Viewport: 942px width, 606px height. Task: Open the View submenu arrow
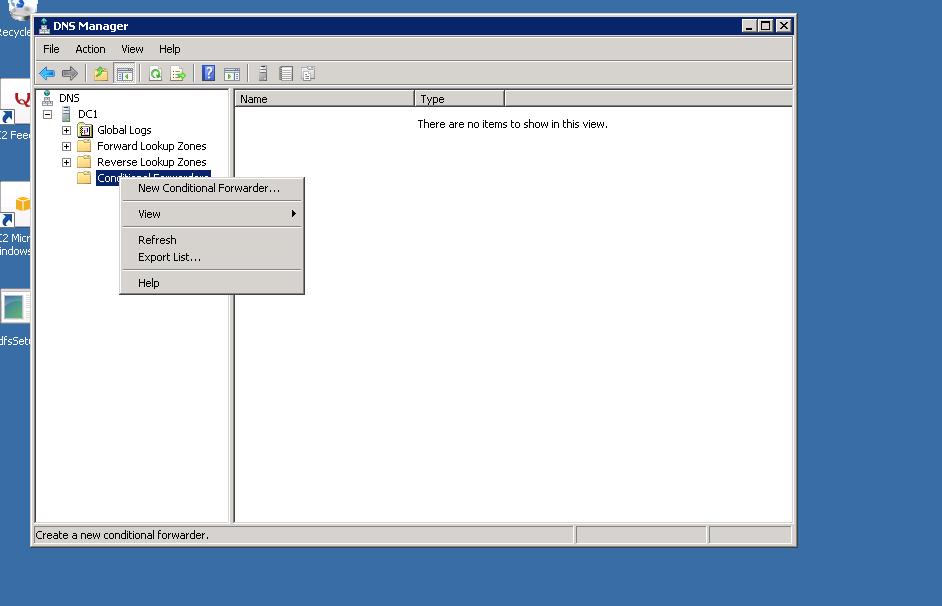(x=293, y=214)
